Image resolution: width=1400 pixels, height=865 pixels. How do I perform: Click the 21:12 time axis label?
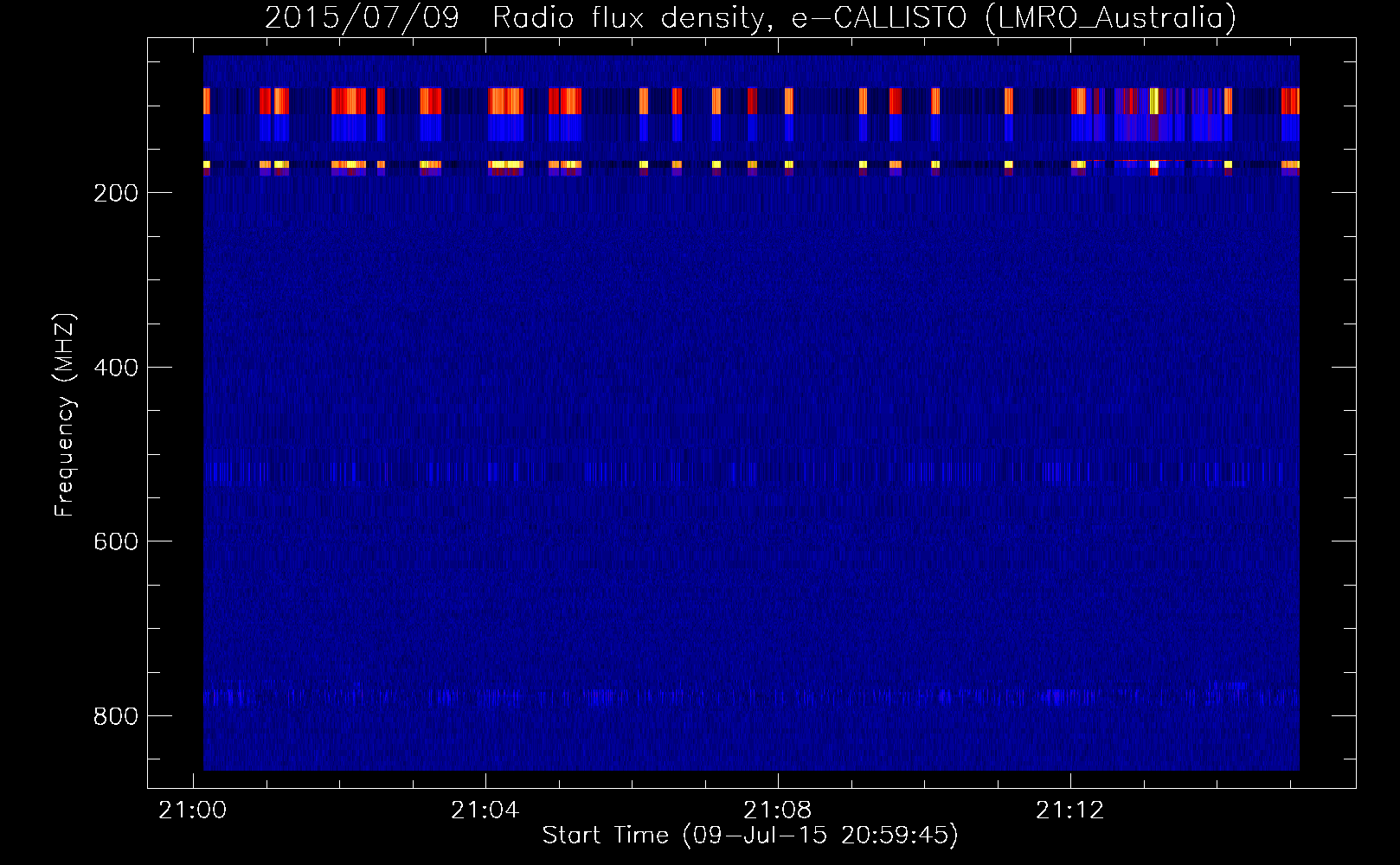pyautogui.click(x=1070, y=810)
